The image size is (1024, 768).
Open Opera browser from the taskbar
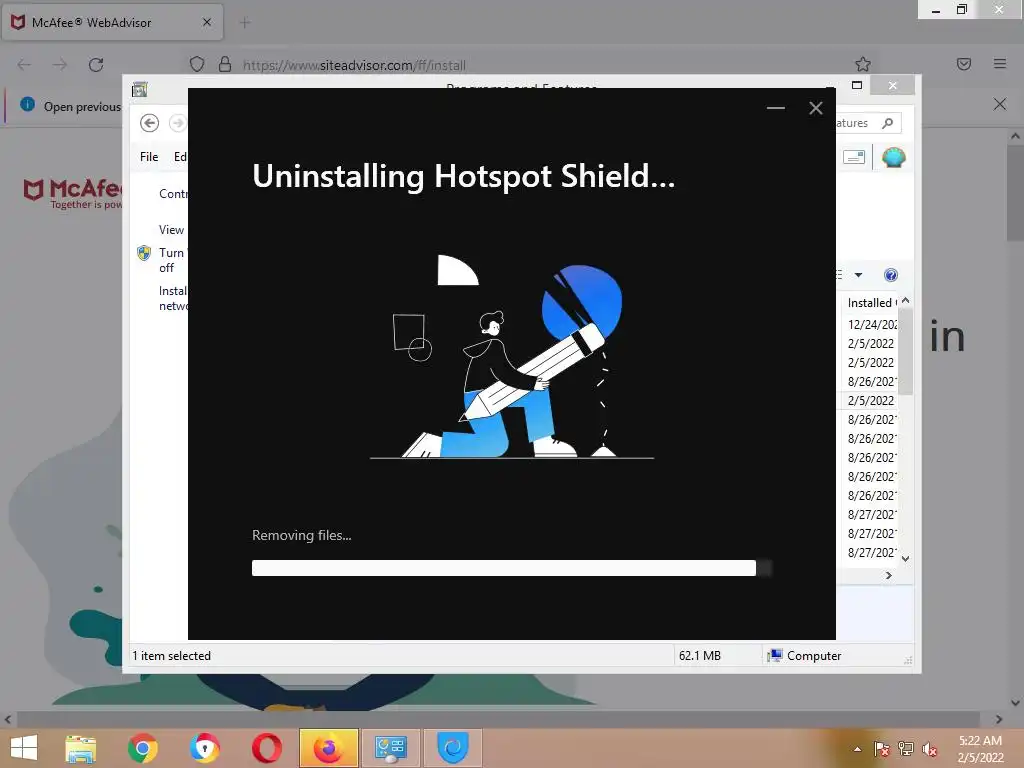266,748
